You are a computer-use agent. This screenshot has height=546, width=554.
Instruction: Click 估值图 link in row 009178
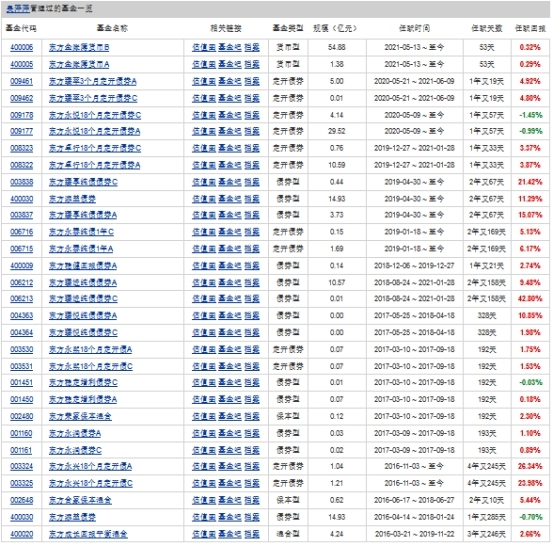(x=204, y=115)
